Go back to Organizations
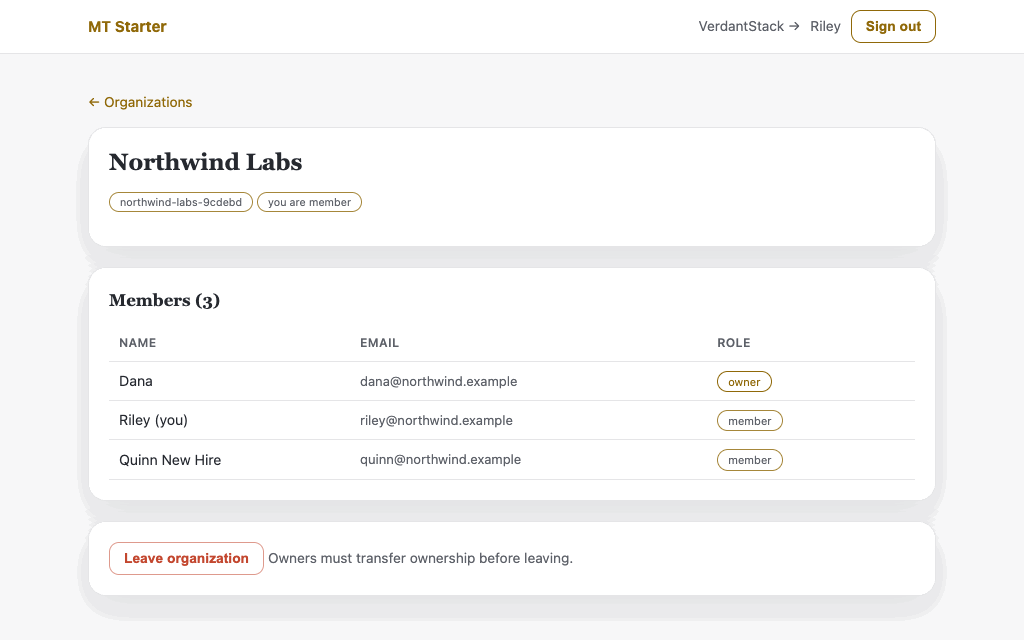Viewport: 1024px width, 640px height. (140, 102)
